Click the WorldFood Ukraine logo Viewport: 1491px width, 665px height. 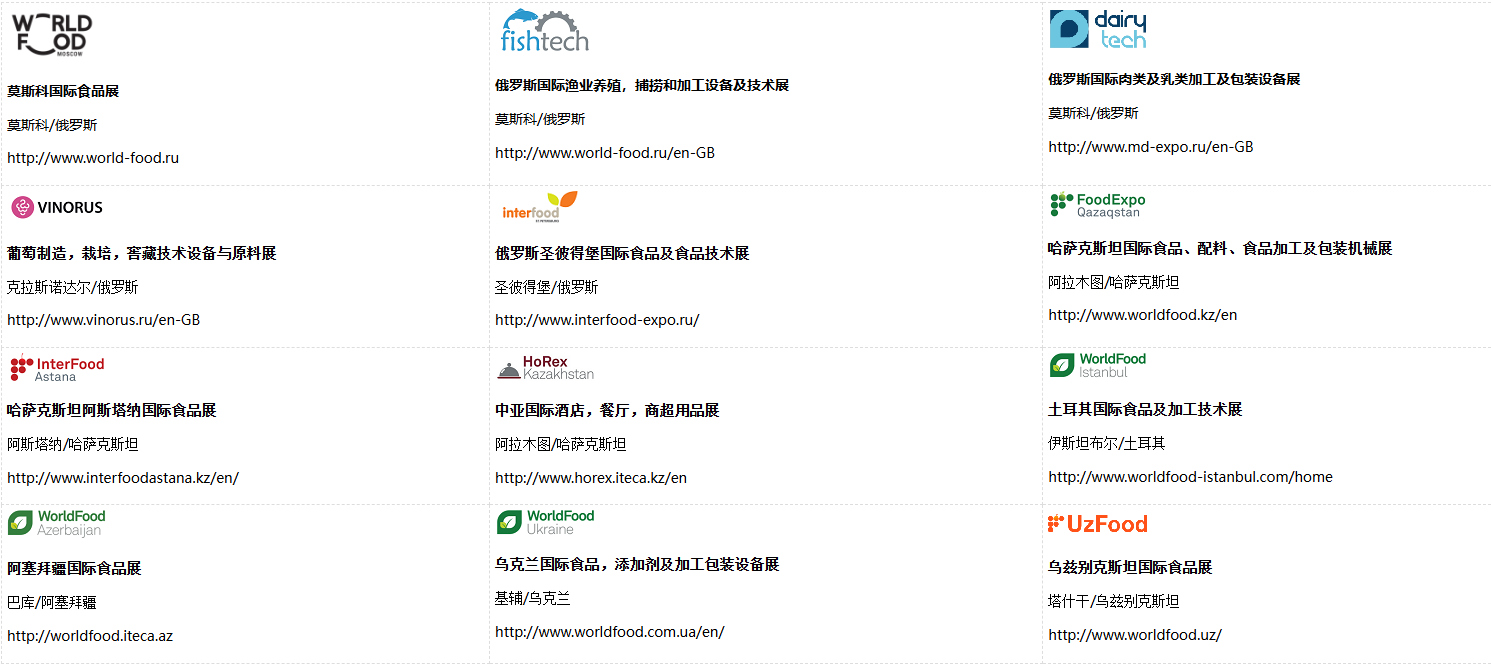tap(546, 522)
